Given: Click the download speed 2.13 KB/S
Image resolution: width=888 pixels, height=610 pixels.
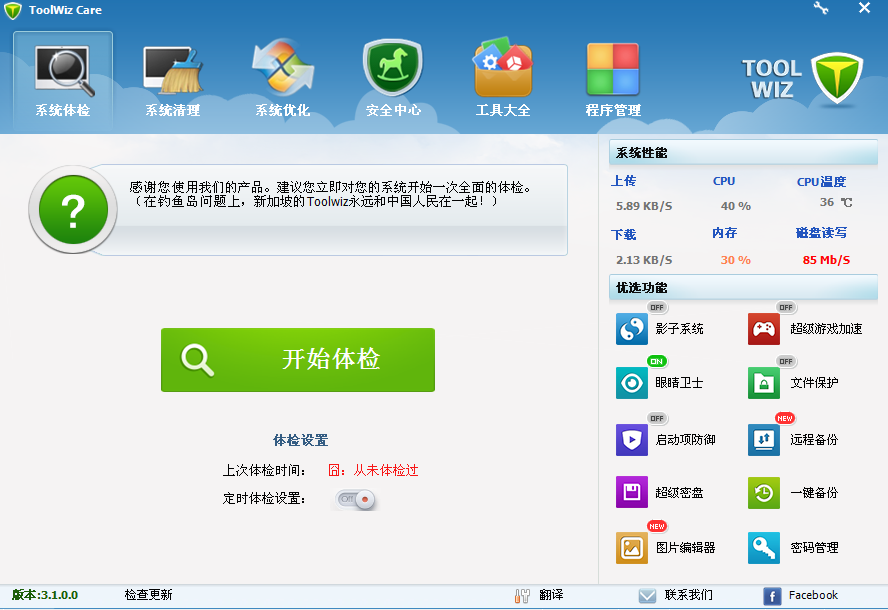Looking at the screenshot, I should [644, 260].
